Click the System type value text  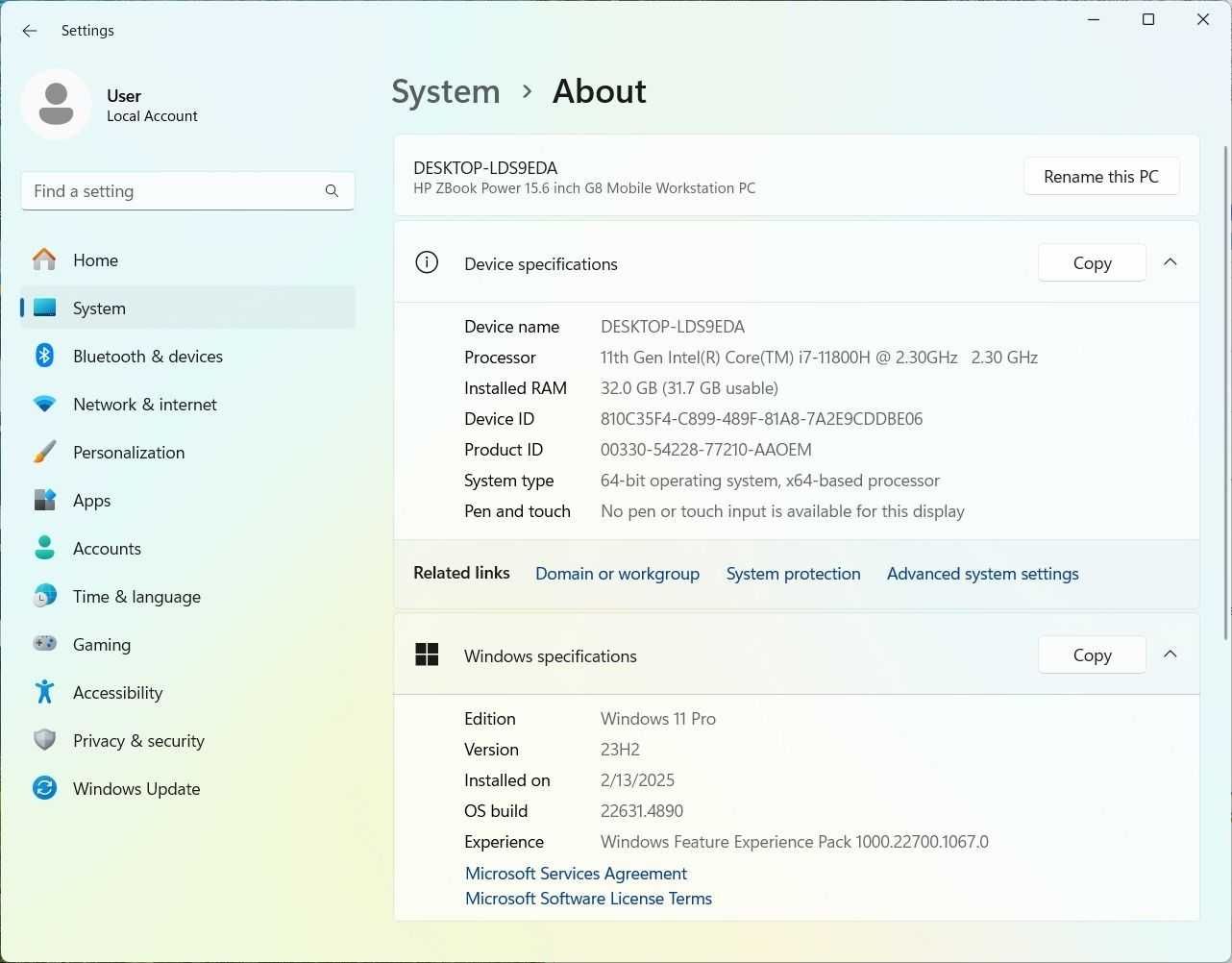pos(770,481)
